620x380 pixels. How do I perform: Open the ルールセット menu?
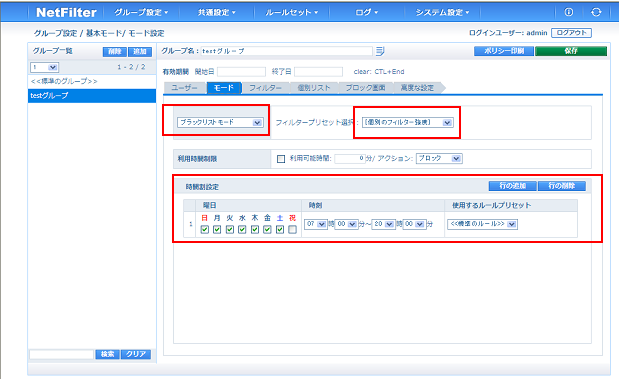(x=291, y=12)
